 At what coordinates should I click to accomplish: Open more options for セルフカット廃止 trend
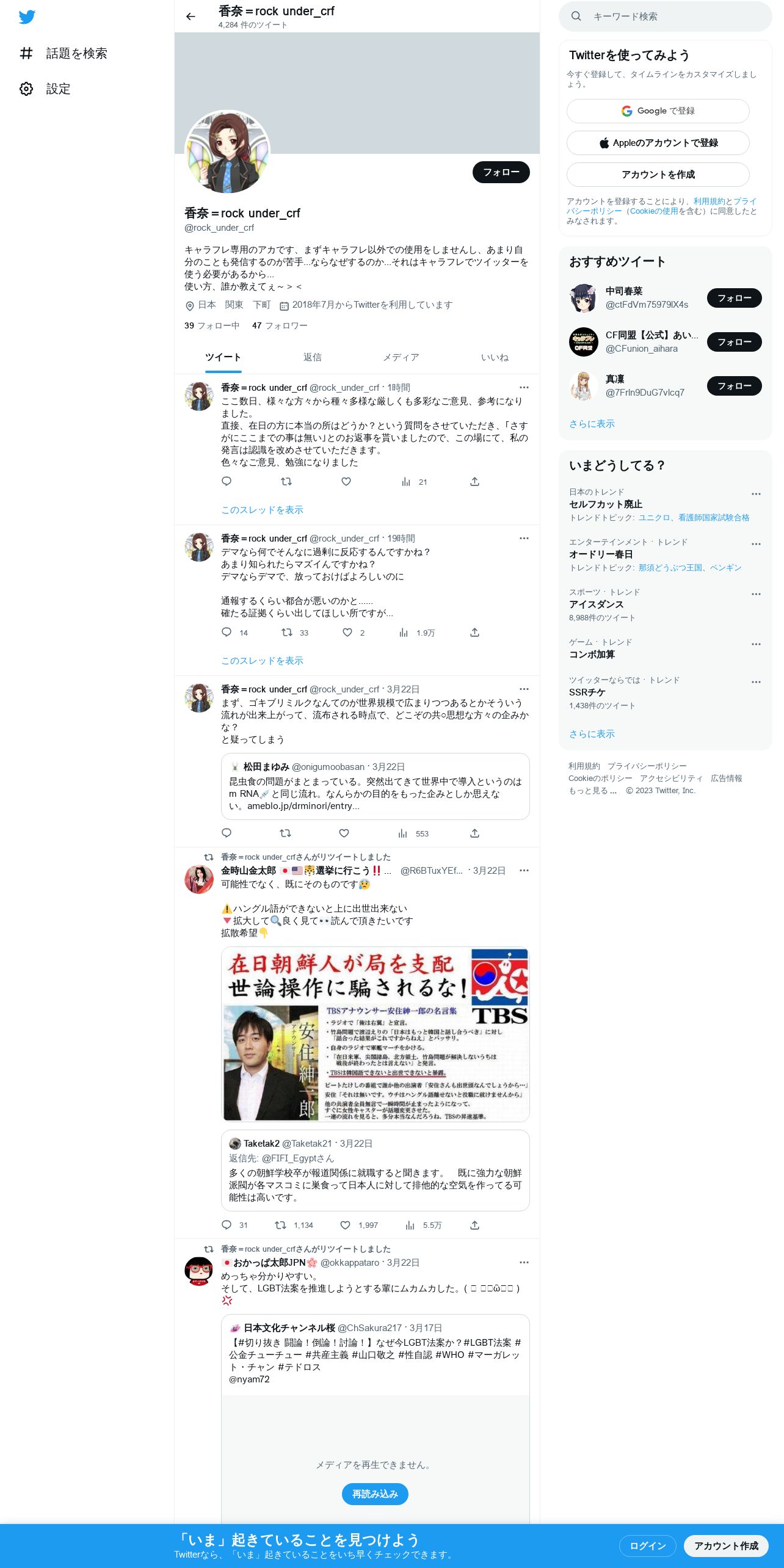coord(756,494)
